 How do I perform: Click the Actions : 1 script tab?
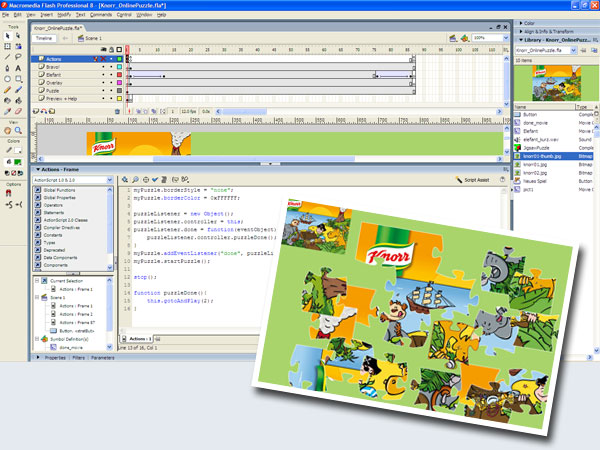click(137, 339)
